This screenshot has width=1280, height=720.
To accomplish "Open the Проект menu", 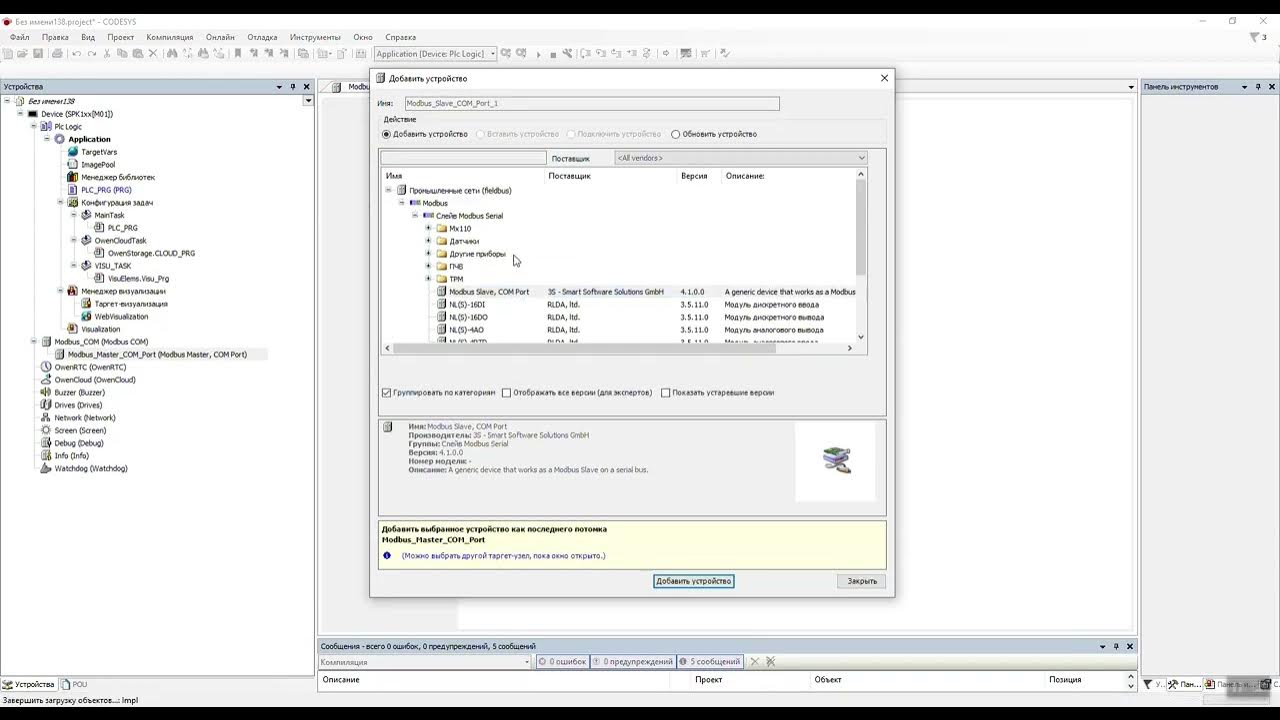I will point(120,37).
